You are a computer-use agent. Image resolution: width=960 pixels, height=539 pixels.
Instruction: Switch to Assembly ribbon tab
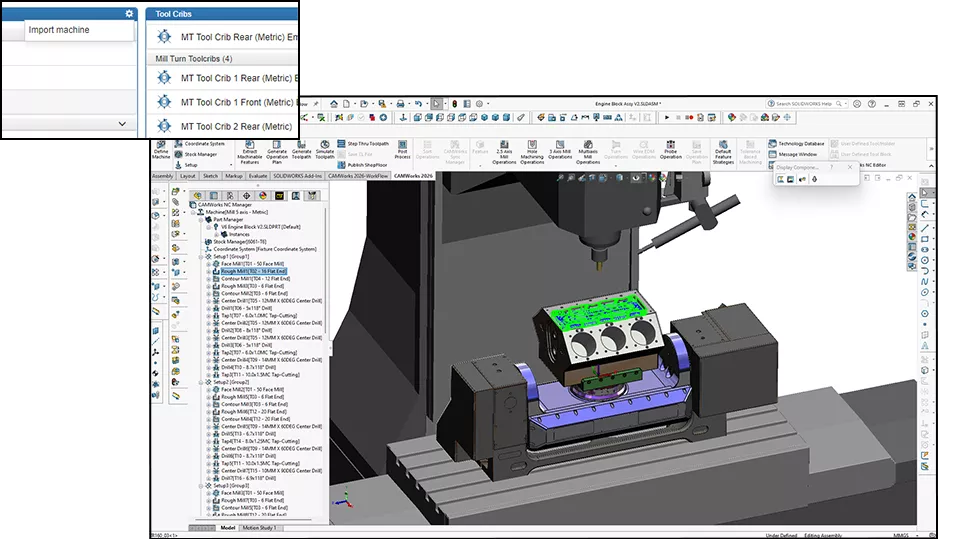click(163, 176)
